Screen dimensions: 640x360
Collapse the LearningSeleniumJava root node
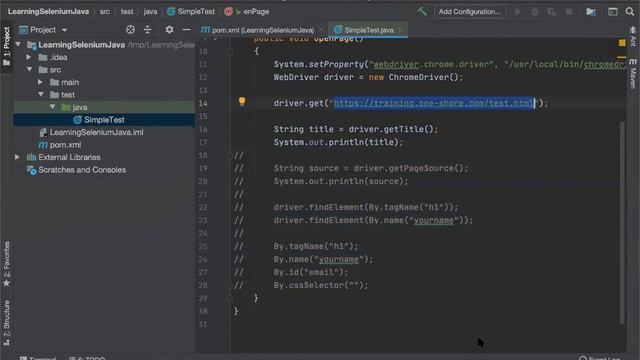point(18,44)
